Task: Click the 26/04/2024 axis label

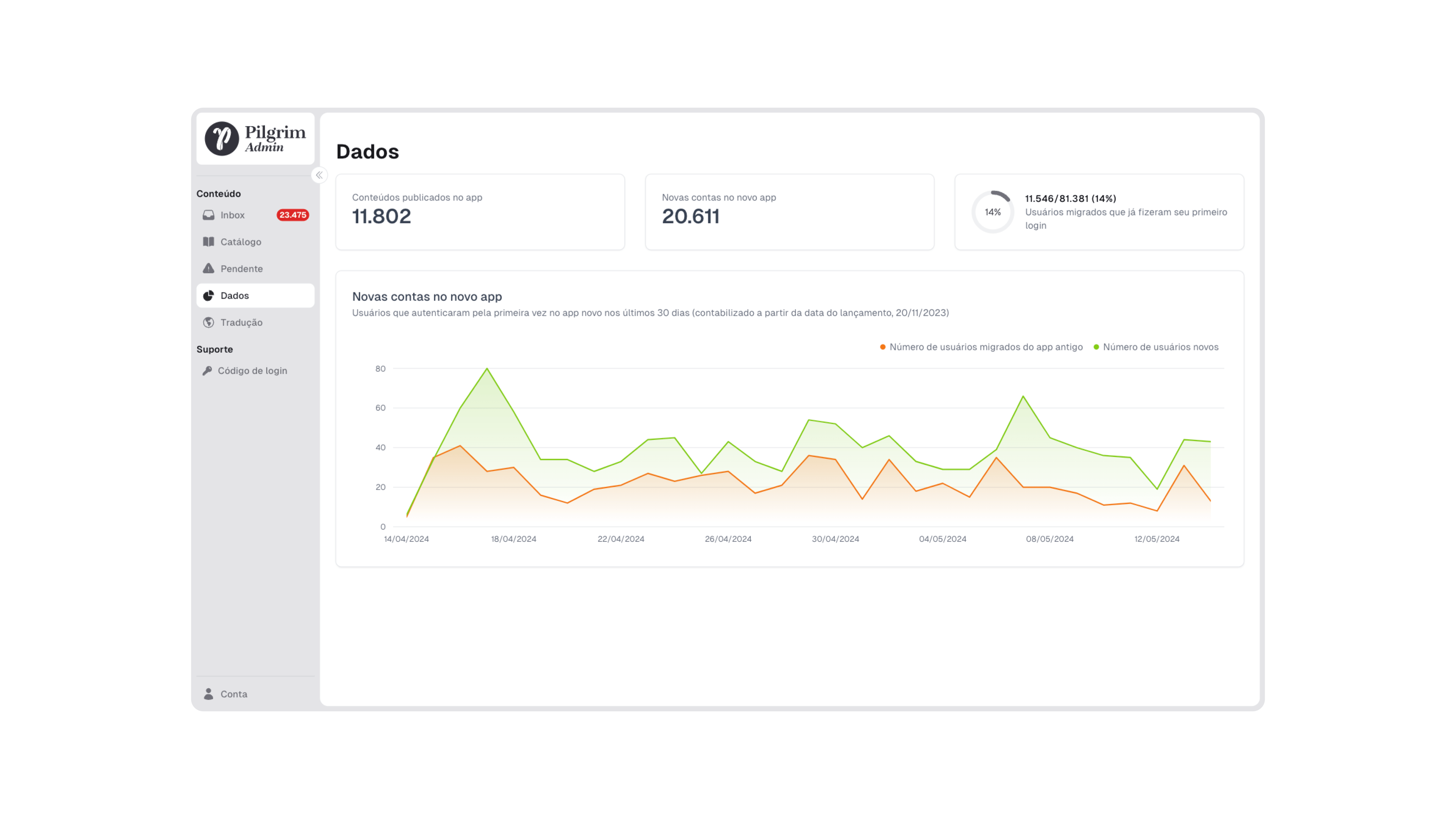Action: tap(728, 539)
